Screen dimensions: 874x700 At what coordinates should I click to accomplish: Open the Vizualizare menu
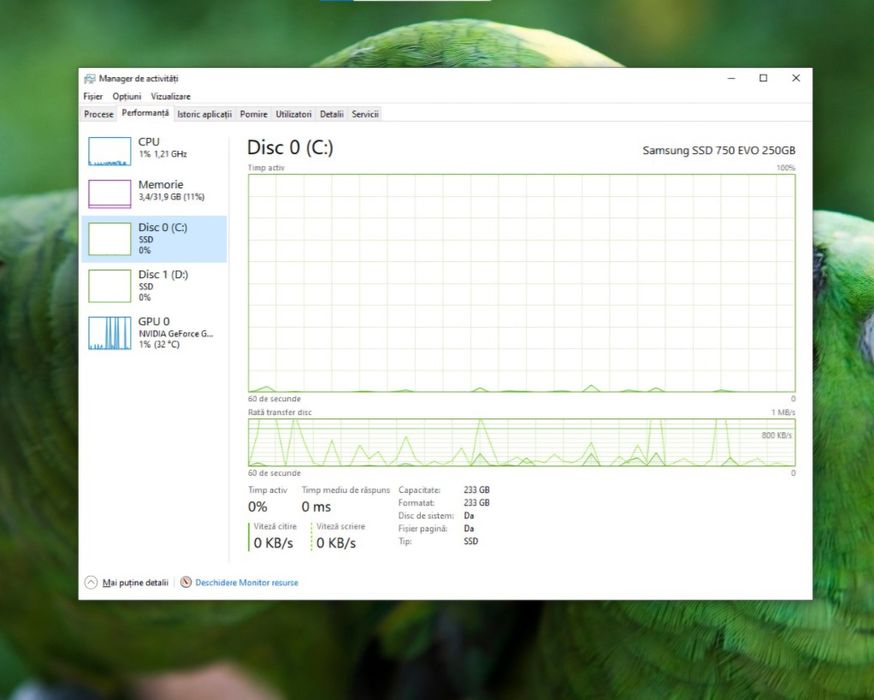coord(171,96)
